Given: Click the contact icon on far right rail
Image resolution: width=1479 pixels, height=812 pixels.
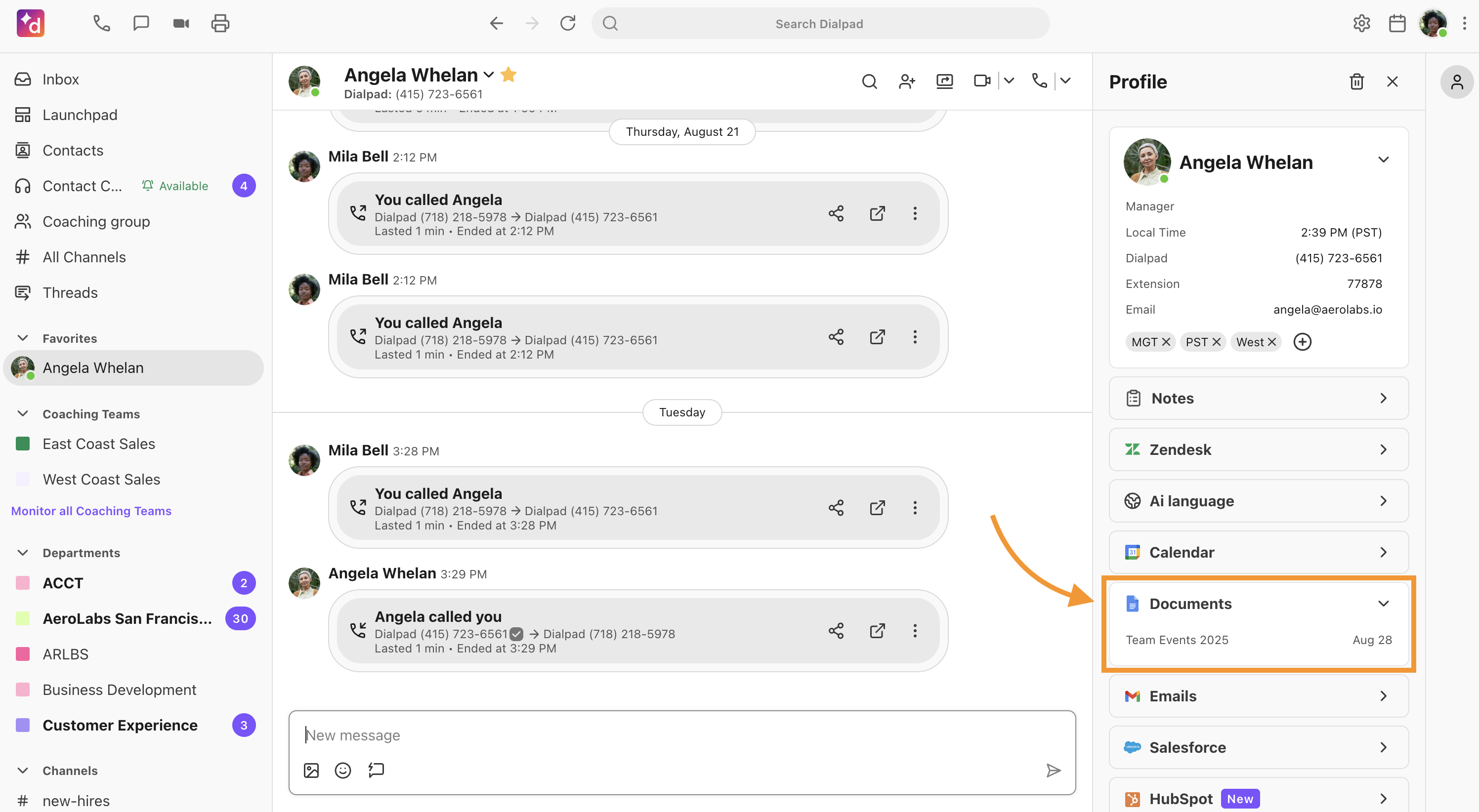Looking at the screenshot, I should coord(1457,82).
